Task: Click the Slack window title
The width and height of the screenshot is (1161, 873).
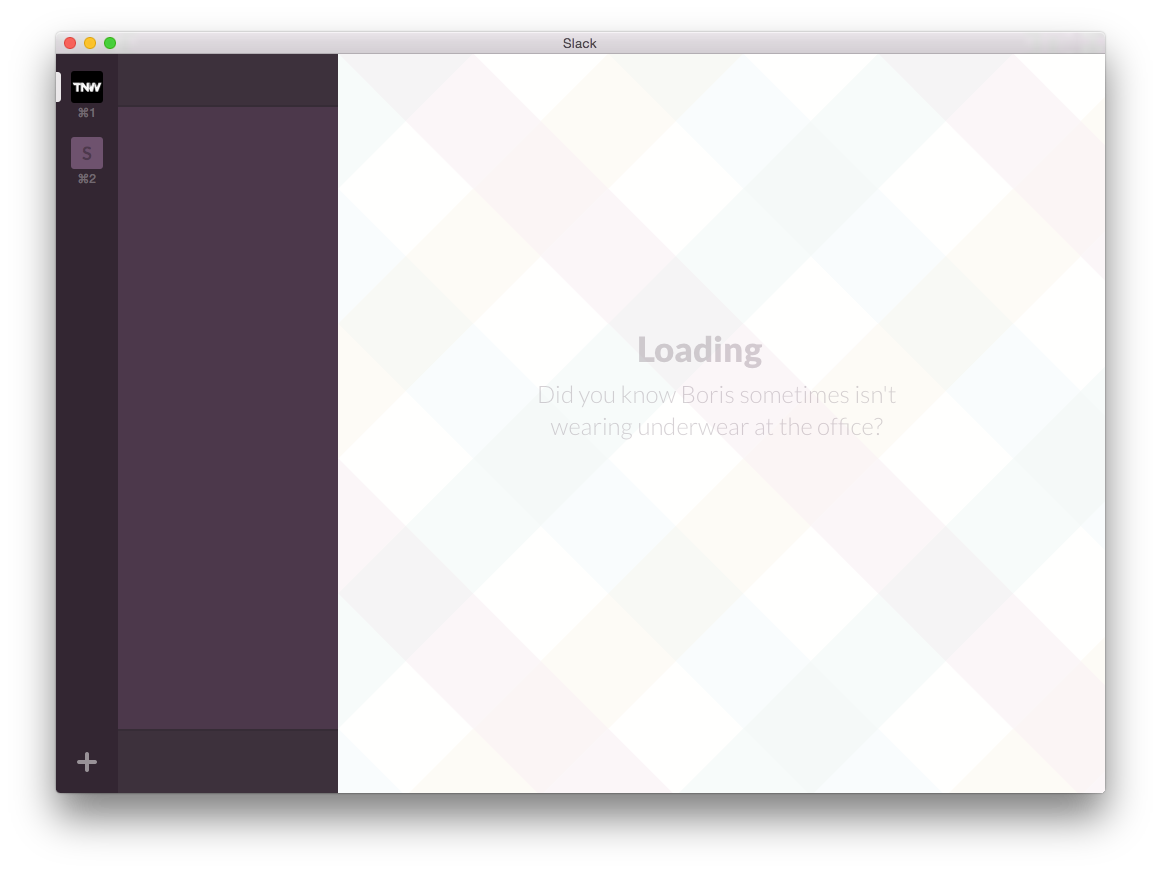Action: point(580,43)
